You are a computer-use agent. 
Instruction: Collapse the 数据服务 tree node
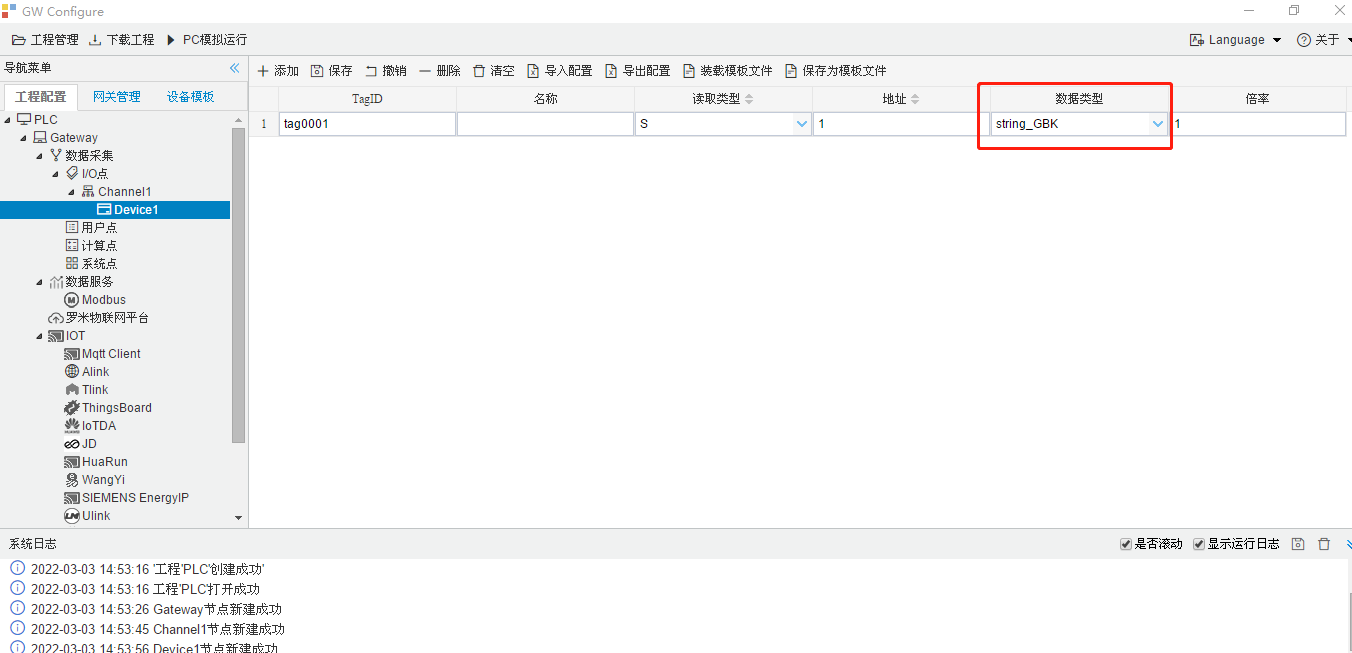point(40,282)
